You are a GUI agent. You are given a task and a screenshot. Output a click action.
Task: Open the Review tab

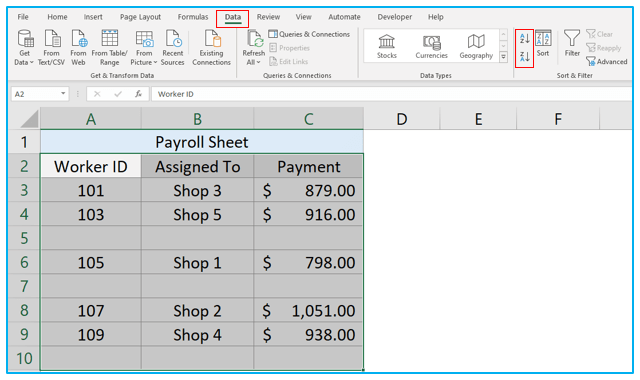tap(268, 17)
